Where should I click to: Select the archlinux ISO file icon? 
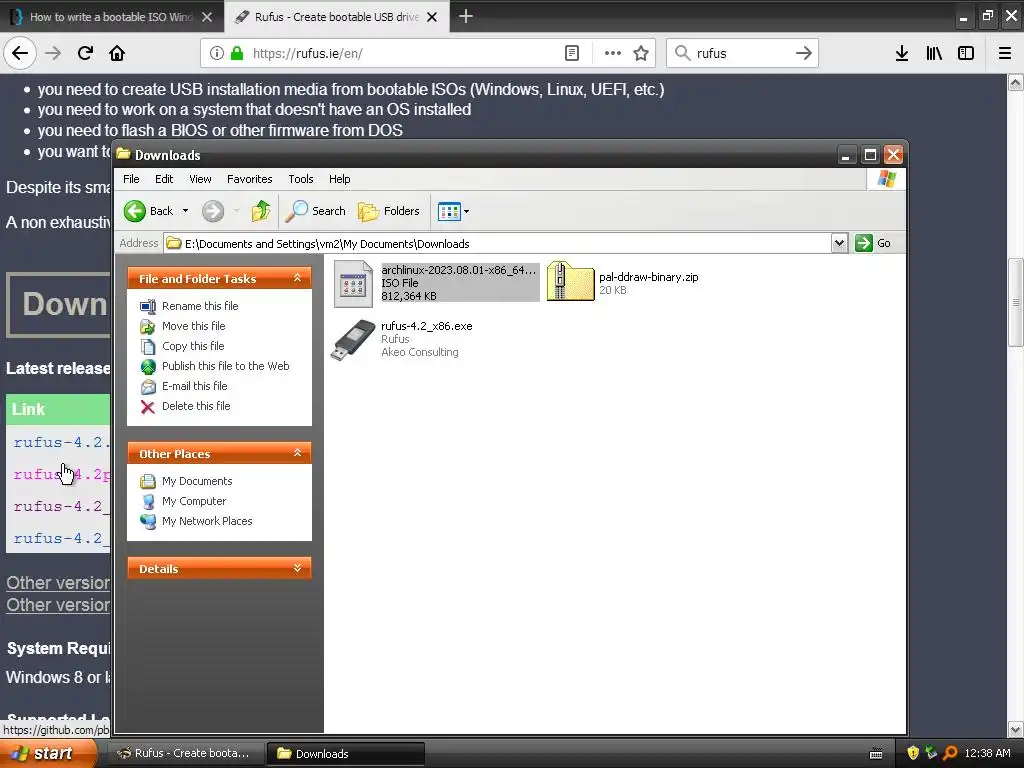click(x=353, y=283)
